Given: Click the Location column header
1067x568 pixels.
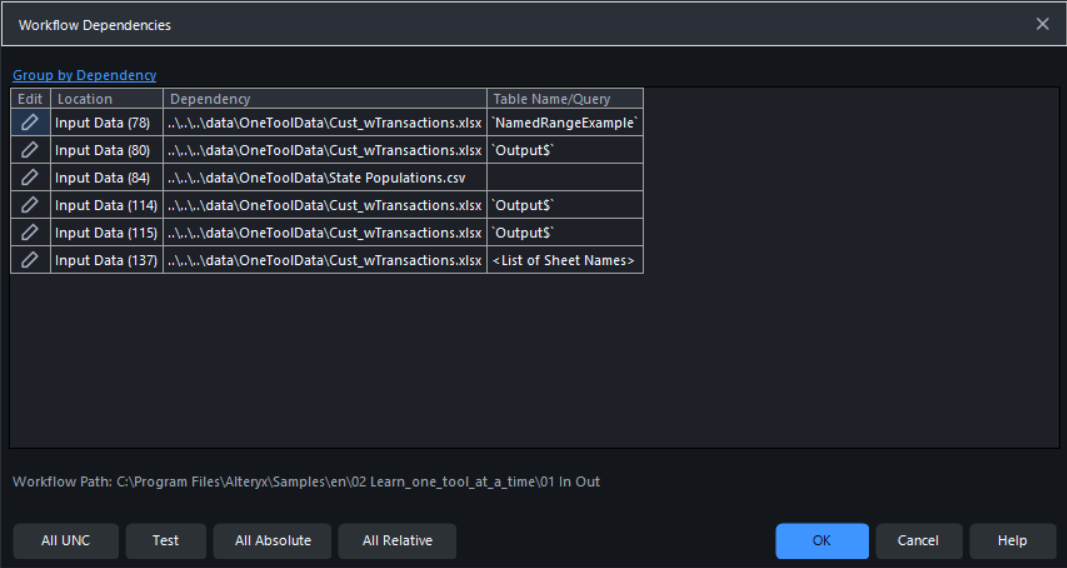Looking at the screenshot, I should 107,99.
